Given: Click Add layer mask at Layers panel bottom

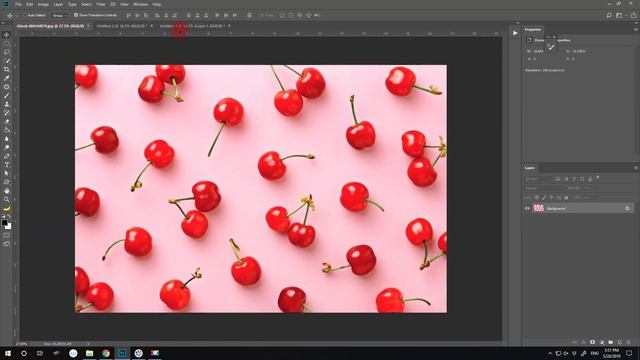Looking at the screenshot, I should click(x=593, y=342).
